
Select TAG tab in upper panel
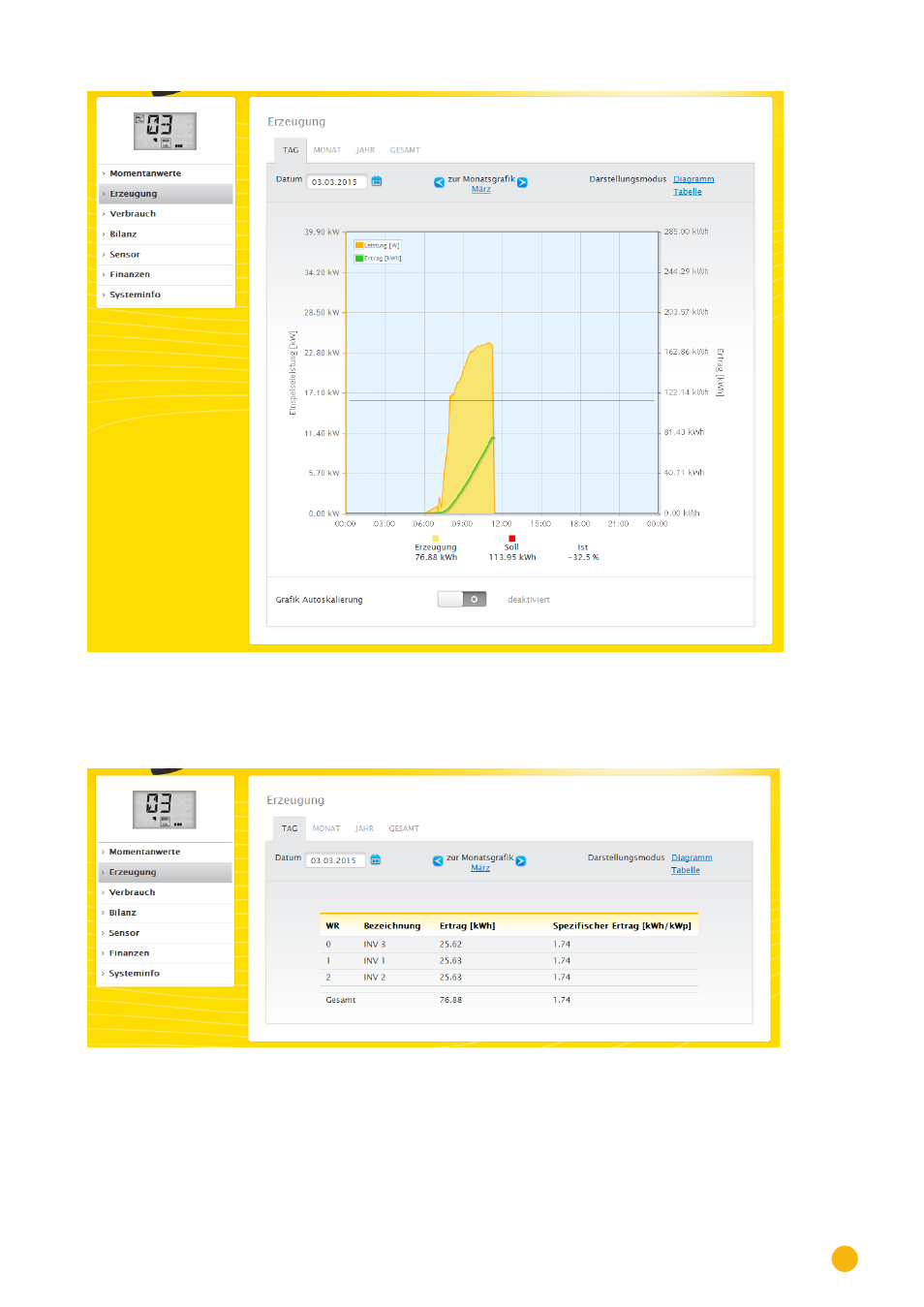coord(291,150)
